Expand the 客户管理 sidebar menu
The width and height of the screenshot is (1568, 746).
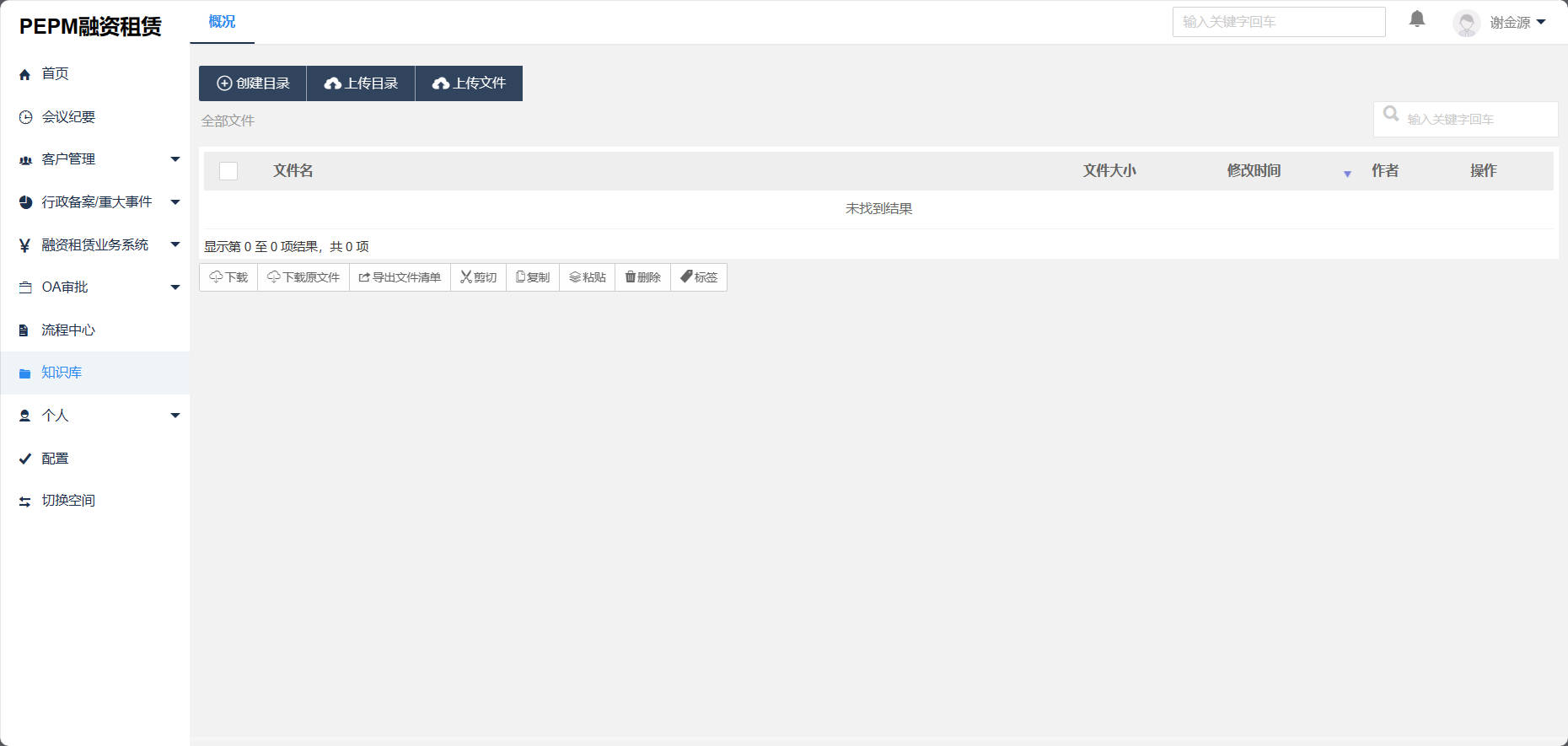click(x=175, y=159)
